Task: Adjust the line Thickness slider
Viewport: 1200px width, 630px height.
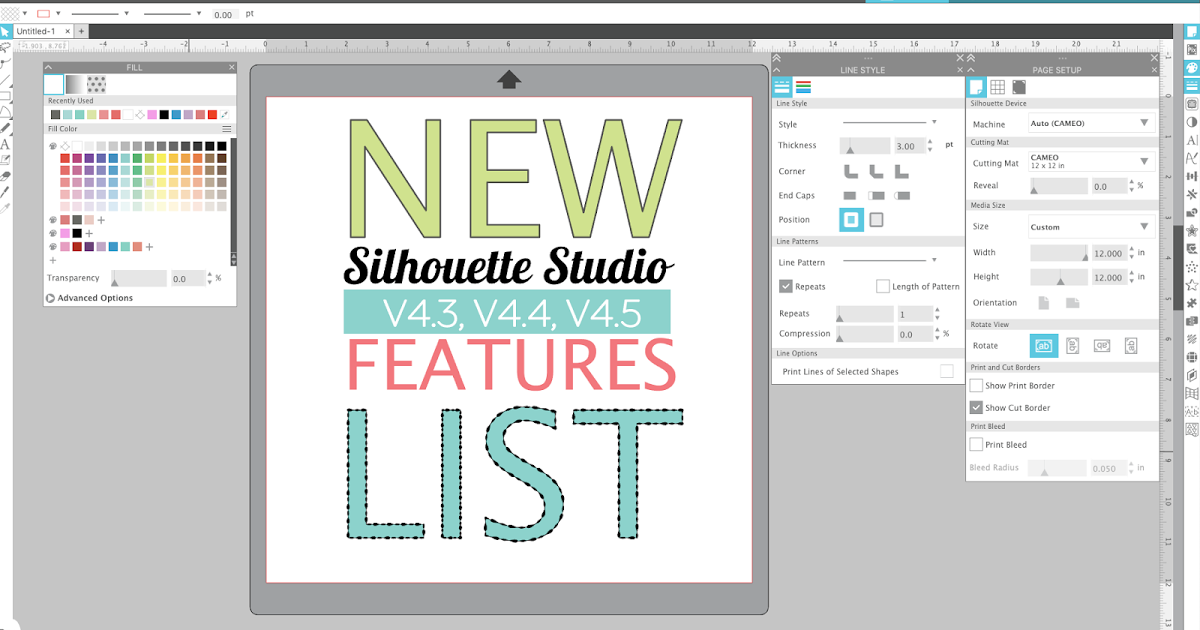Action: pyautogui.click(x=864, y=145)
